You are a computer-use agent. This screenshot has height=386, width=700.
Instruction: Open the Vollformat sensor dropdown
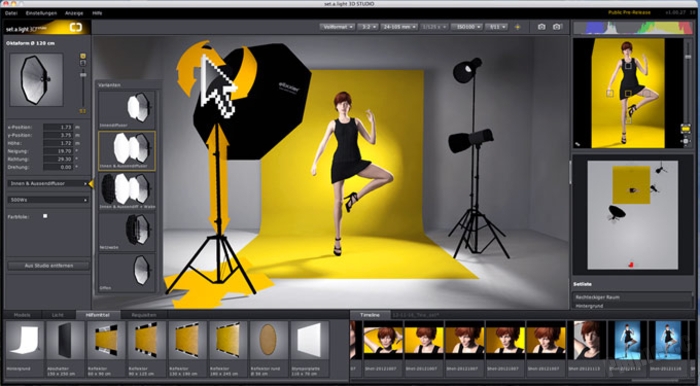(337, 27)
